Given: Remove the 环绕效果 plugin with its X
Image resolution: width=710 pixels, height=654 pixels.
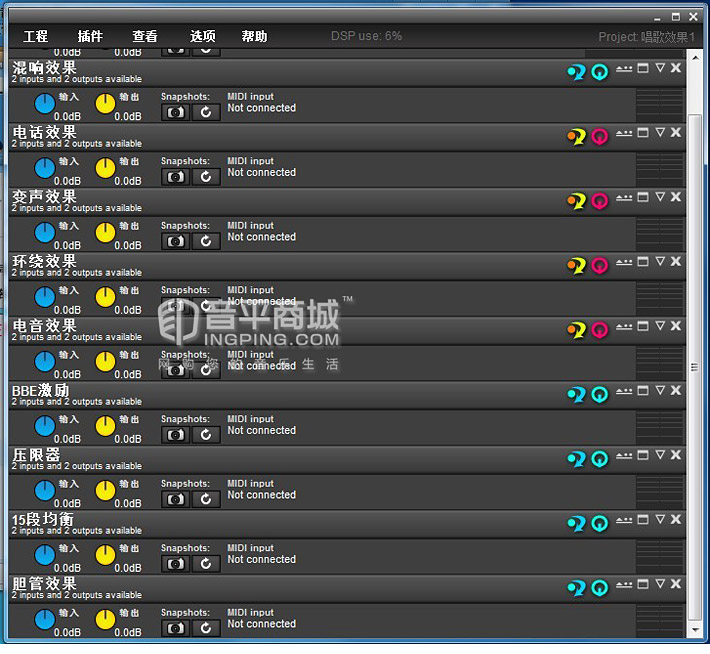Looking at the screenshot, I should [x=676, y=261].
